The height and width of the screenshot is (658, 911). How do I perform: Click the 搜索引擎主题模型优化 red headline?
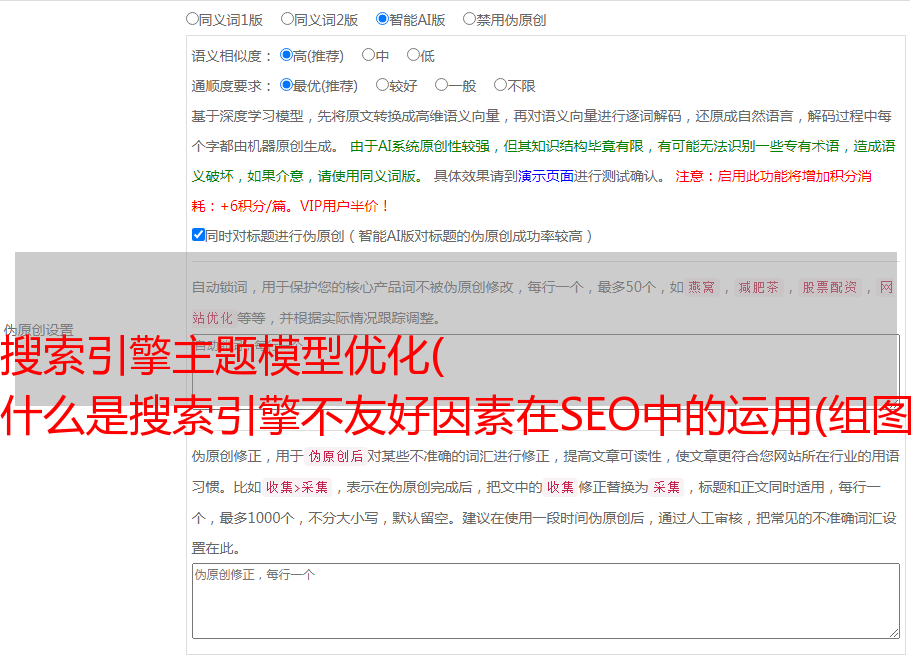tap(222, 358)
